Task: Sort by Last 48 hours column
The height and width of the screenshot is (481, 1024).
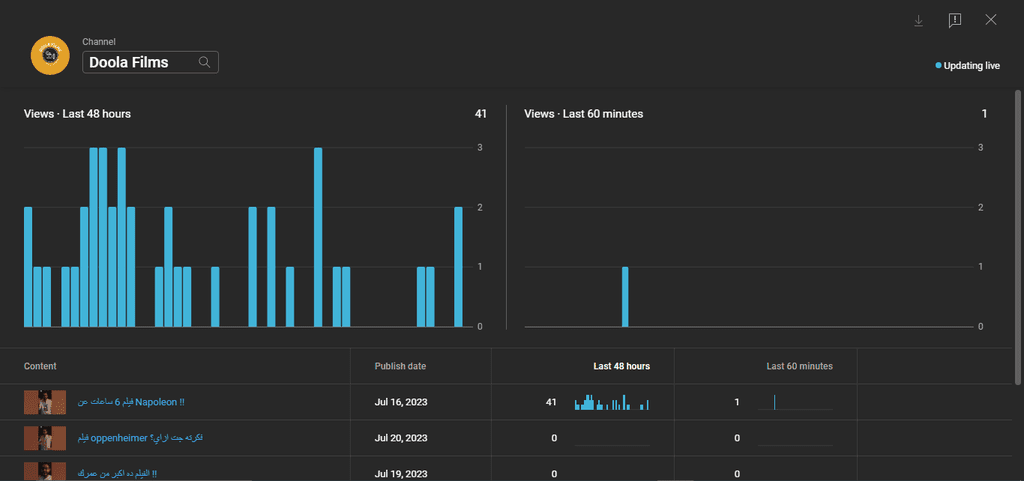Action: point(621,366)
